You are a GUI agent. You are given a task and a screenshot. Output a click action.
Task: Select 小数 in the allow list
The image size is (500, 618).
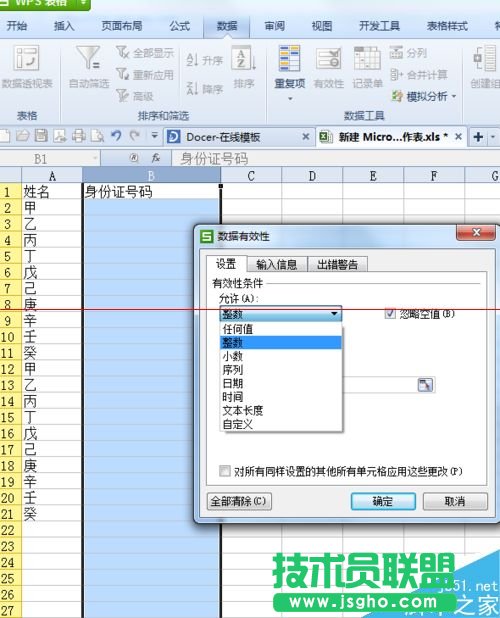point(281,356)
